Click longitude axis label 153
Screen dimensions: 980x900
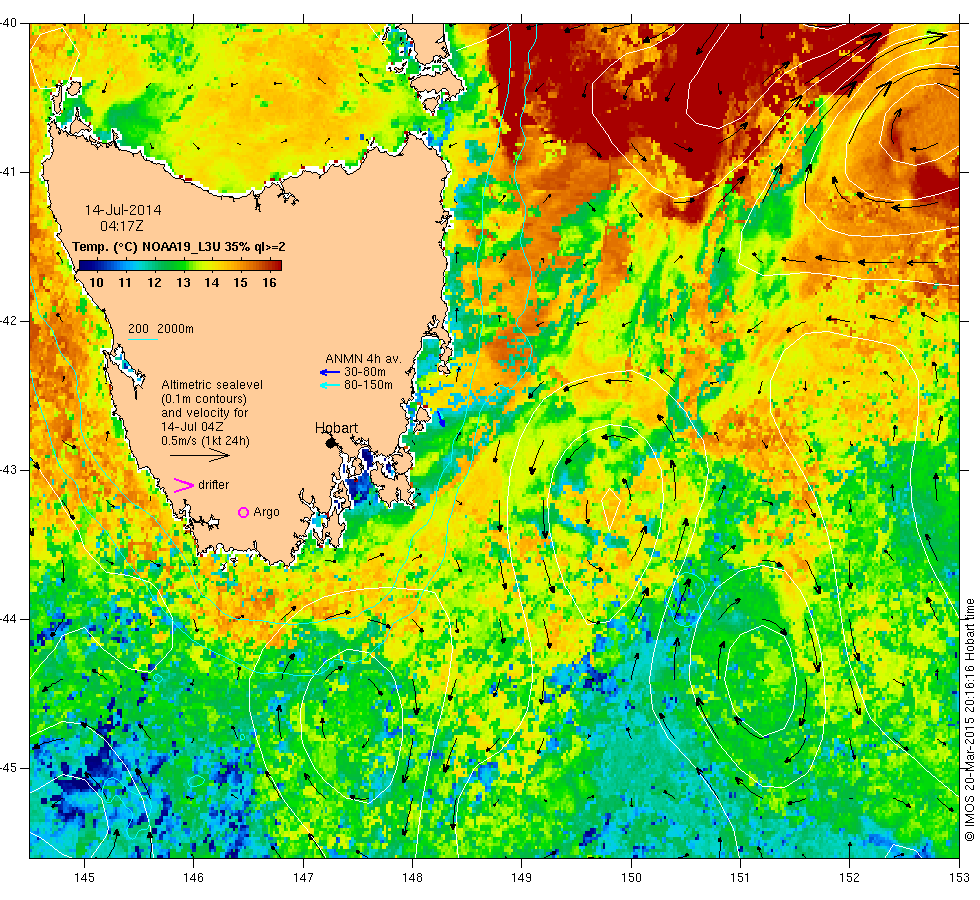pos(959,878)
